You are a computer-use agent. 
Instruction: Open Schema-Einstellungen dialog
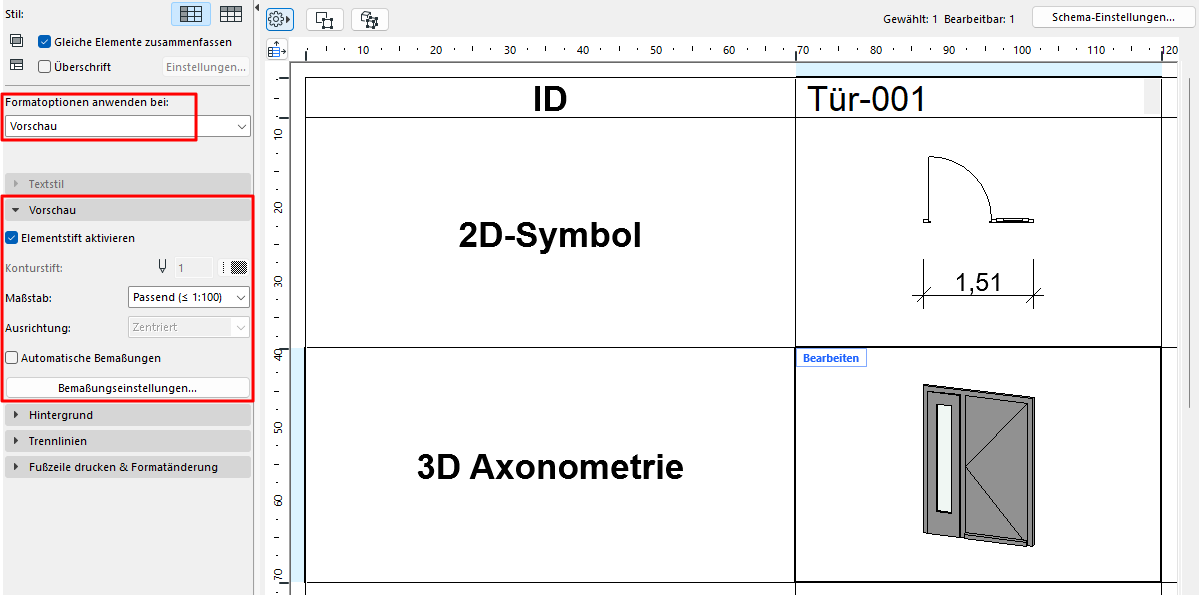click(x=1113, y=17)
